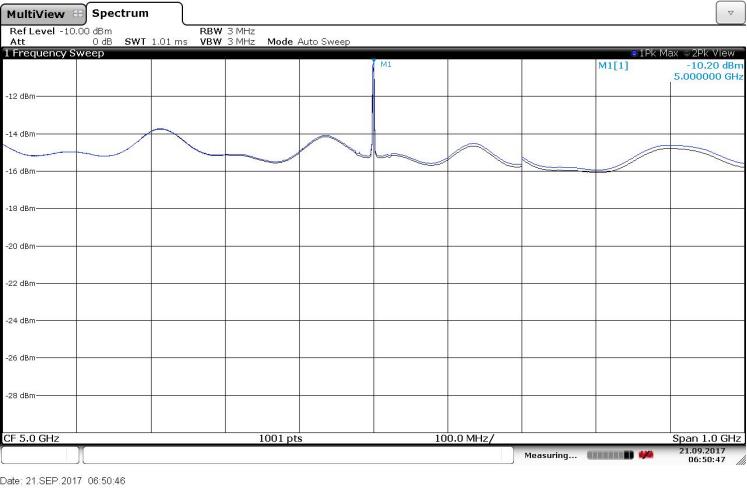Click the -12 dBm axis label
The width and height of the screenshot is (747, 498).
[x=20, y=96]
